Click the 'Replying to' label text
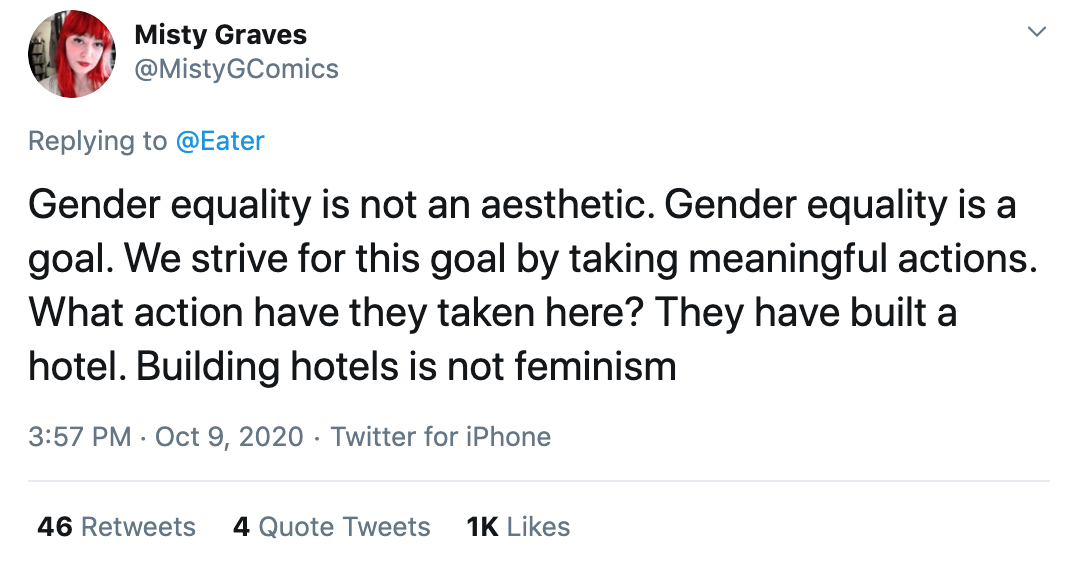Screen dimensions: 1070x566 pyautogui.click(x=98, y=141)
